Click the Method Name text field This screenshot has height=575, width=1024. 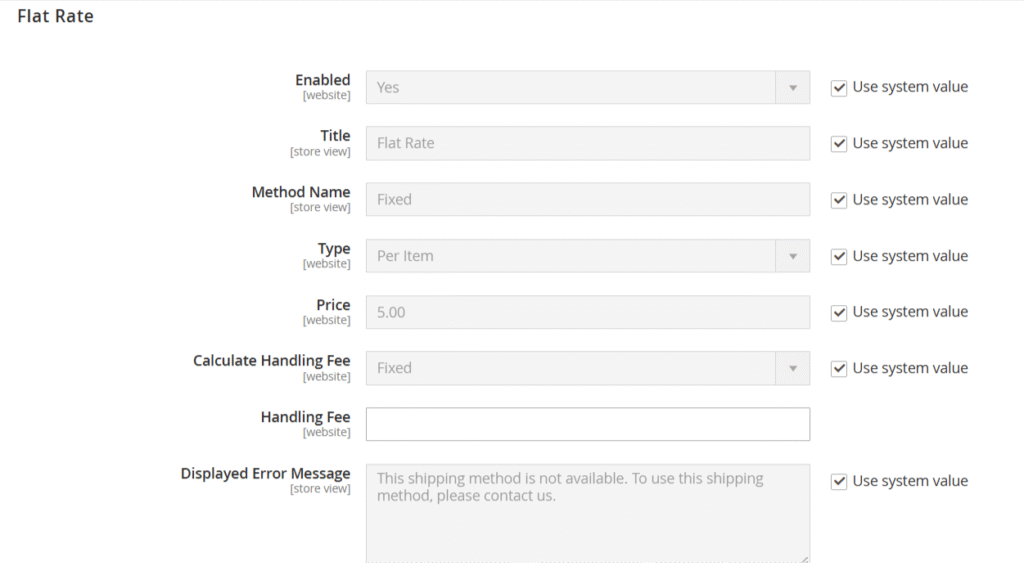tap(587, 199)
